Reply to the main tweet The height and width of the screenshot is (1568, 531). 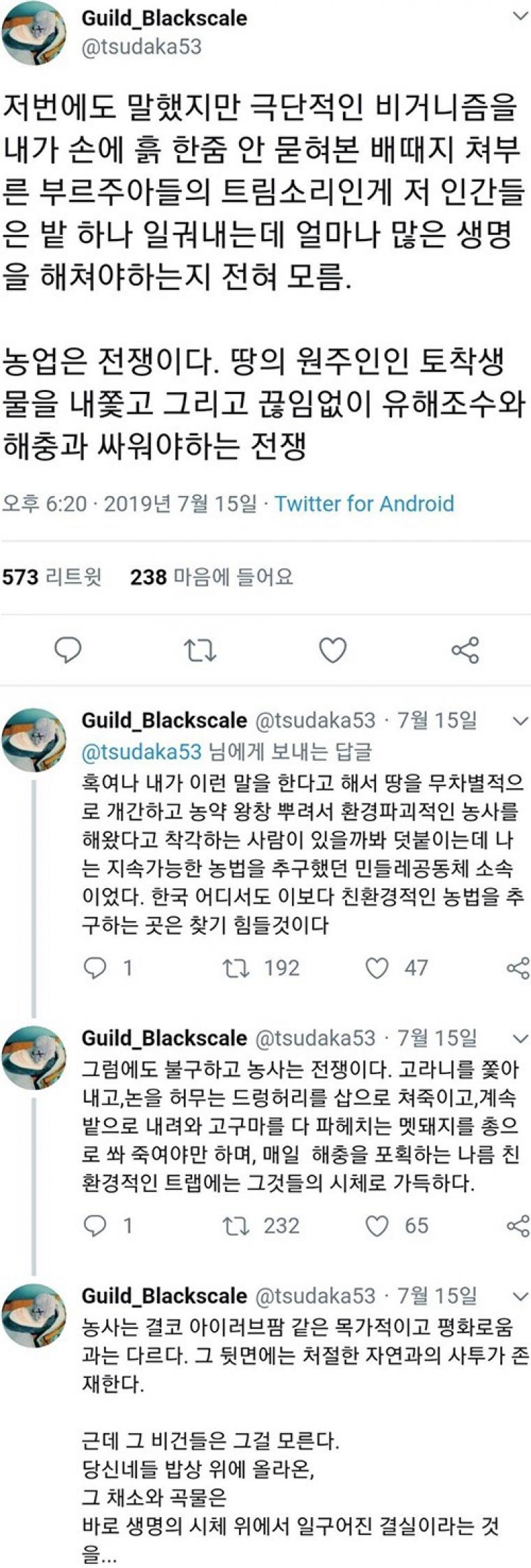coord(68,651)
